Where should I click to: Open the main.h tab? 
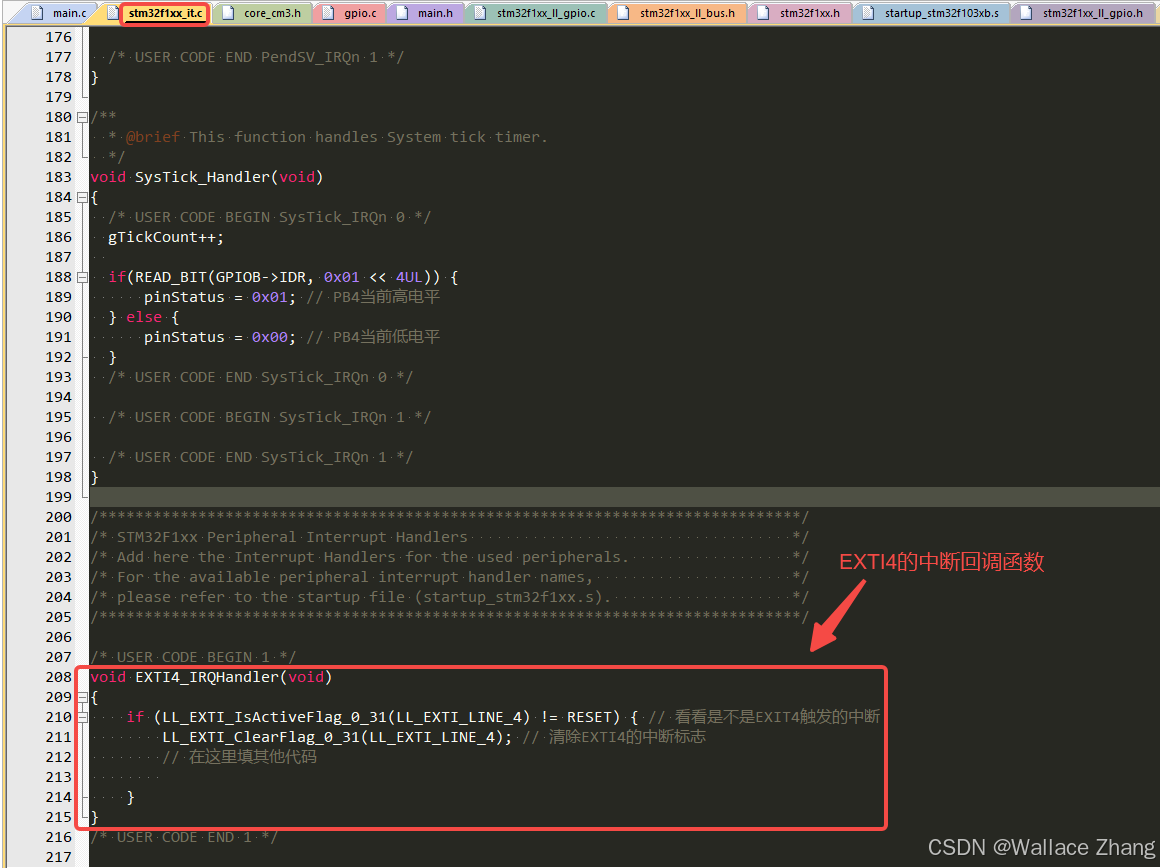pos(426,13)
